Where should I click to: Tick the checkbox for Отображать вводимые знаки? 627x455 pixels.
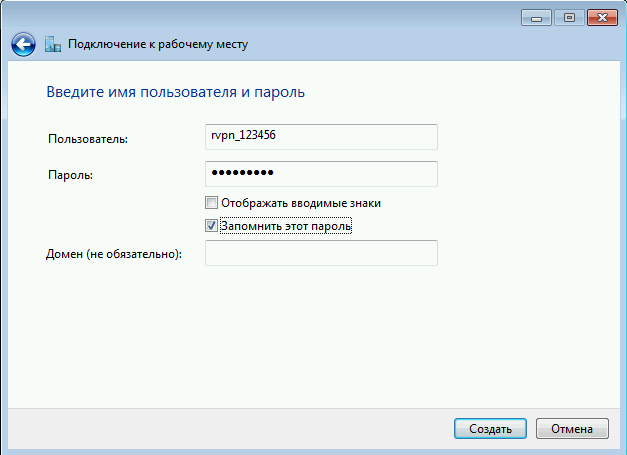212,203
